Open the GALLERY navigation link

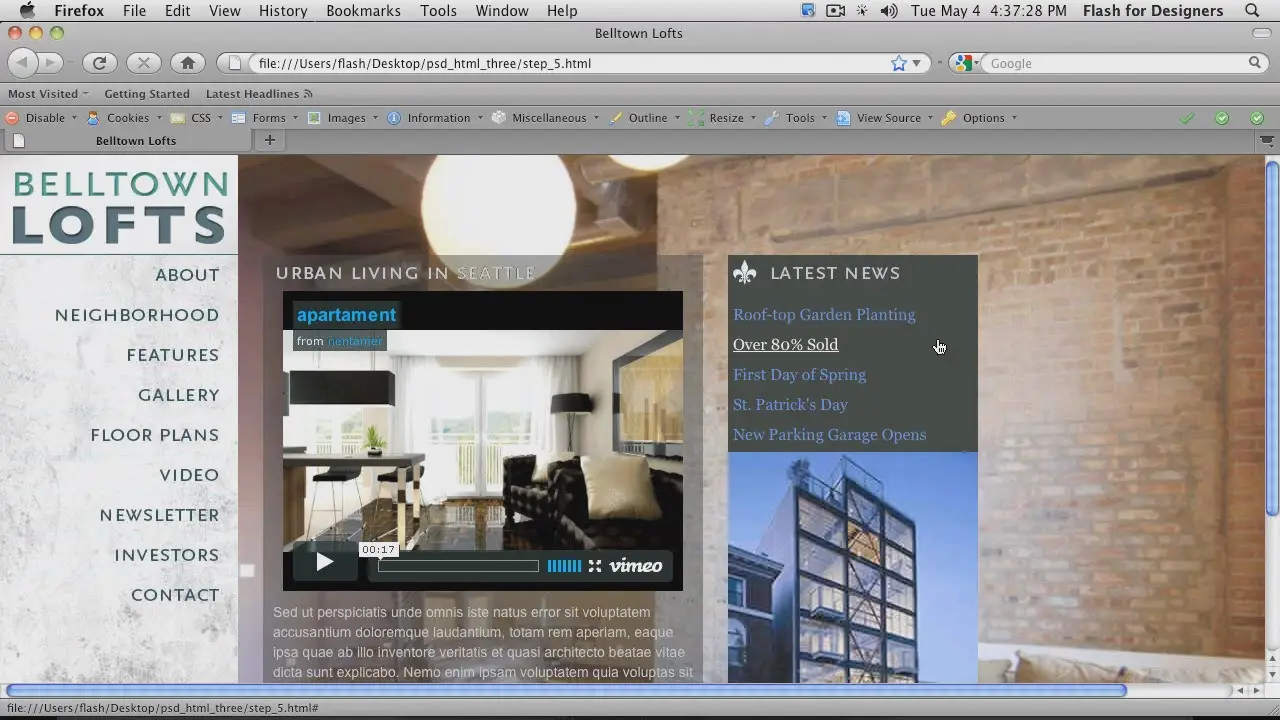(179, 395)
